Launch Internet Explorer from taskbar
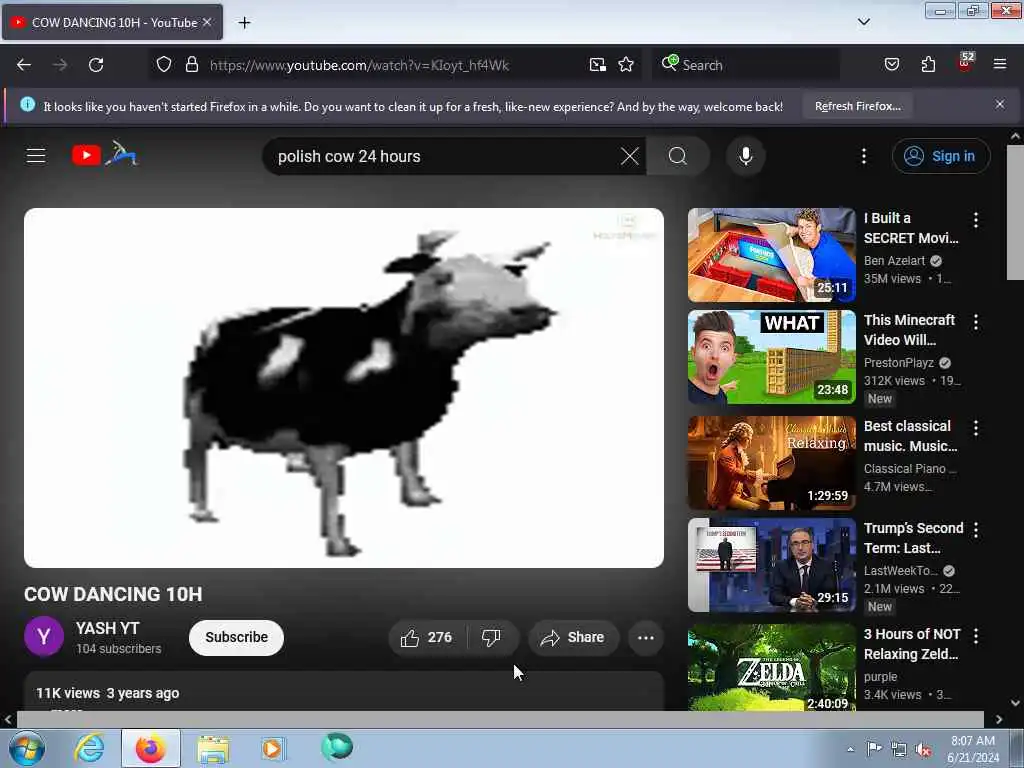 [x=89, y=748]
